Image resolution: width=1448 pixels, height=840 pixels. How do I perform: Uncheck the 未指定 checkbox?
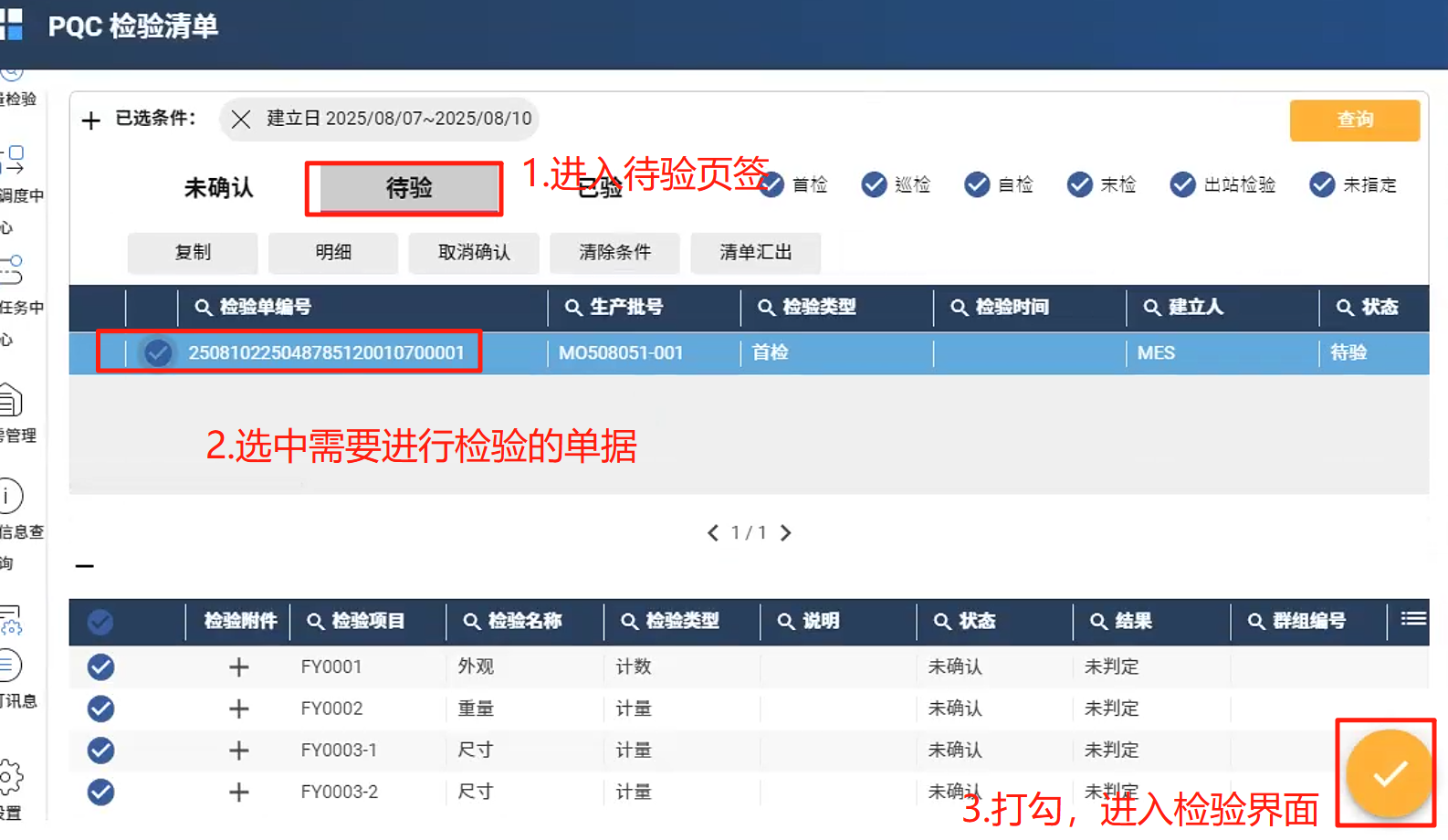pos(1322,184)
